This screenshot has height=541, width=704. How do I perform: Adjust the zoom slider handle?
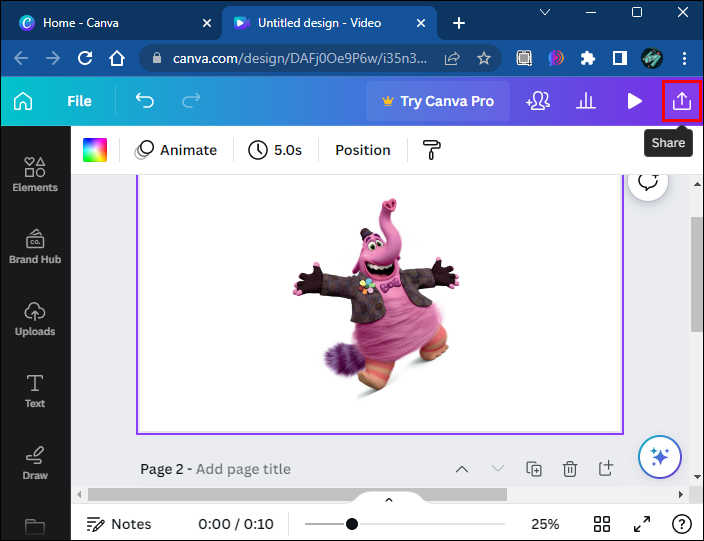pos(352,524)
